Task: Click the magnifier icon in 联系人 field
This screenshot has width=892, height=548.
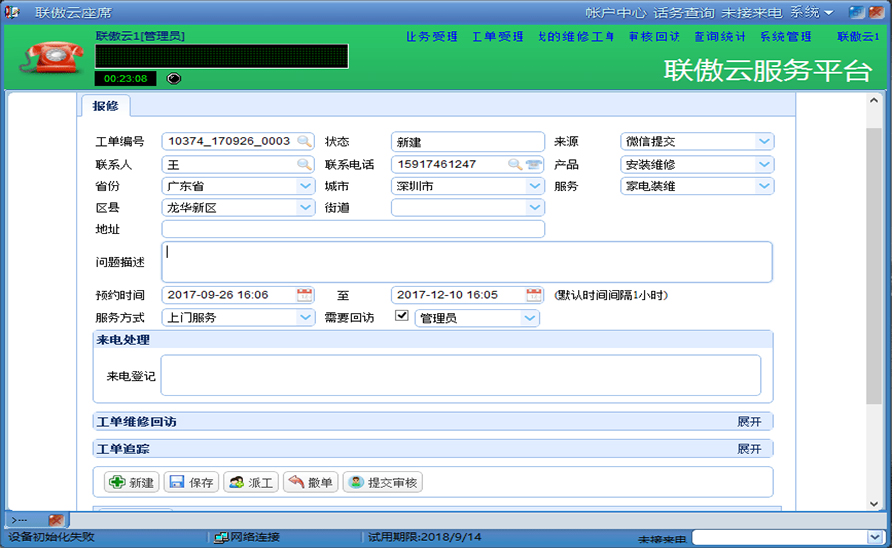Action: (304, 164)
